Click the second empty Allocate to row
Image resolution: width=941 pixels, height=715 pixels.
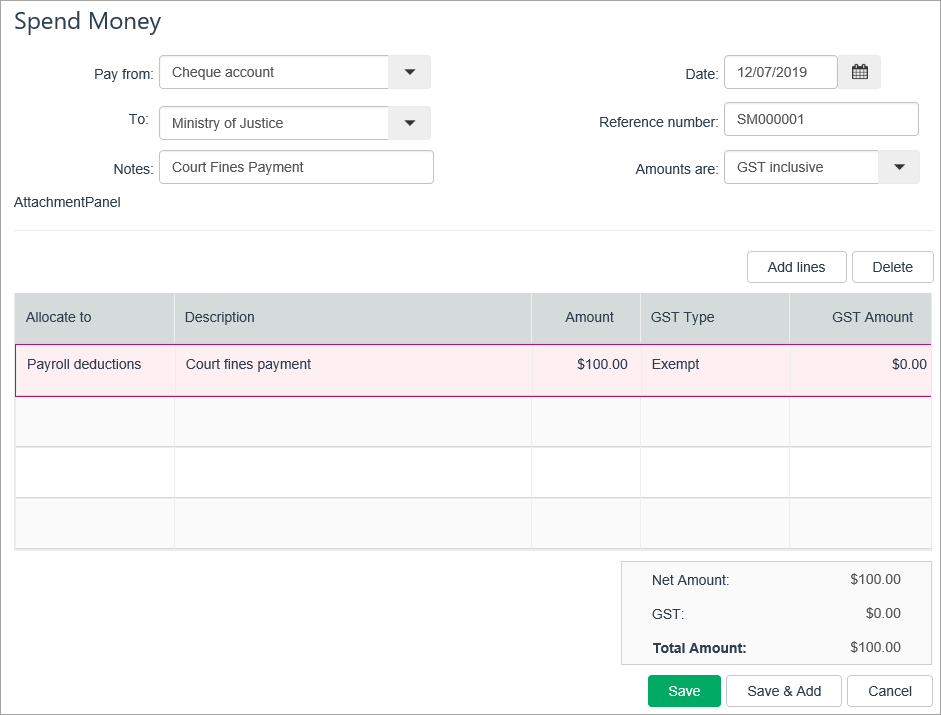[x=95, y=473]
